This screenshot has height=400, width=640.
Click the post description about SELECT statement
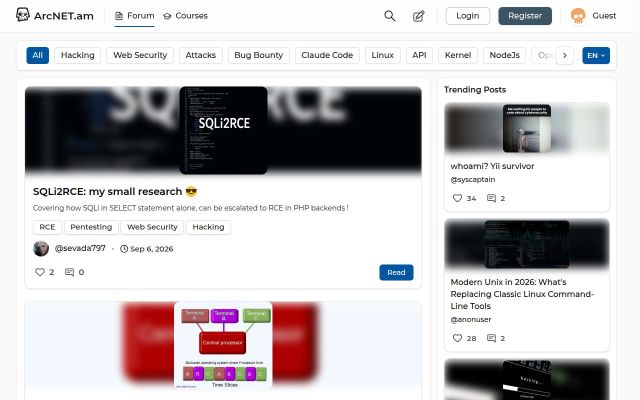click(x=191, y=208)
